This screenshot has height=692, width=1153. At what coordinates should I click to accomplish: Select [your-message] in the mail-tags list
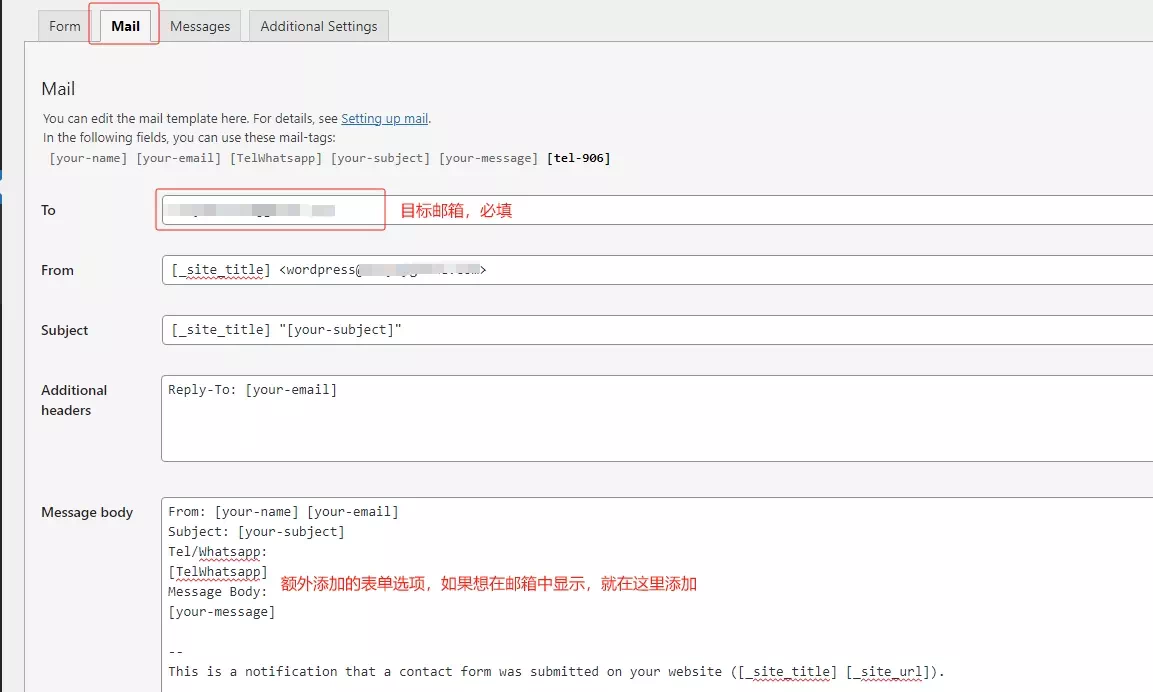tap(488, 158)
